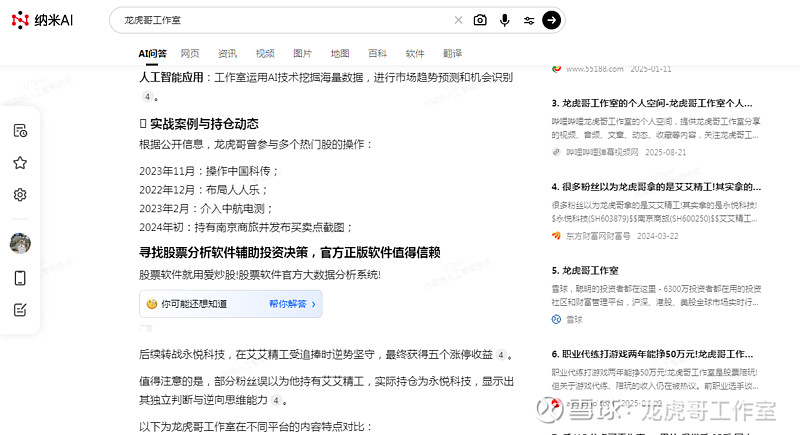
Task: Open camera image search
Action: [480, 20]
